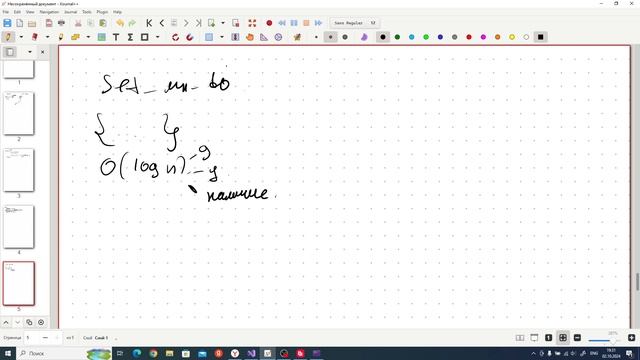Viewport: 640px width, 360px height.
Task: Go to the previous page
Action: coord(162,23)
